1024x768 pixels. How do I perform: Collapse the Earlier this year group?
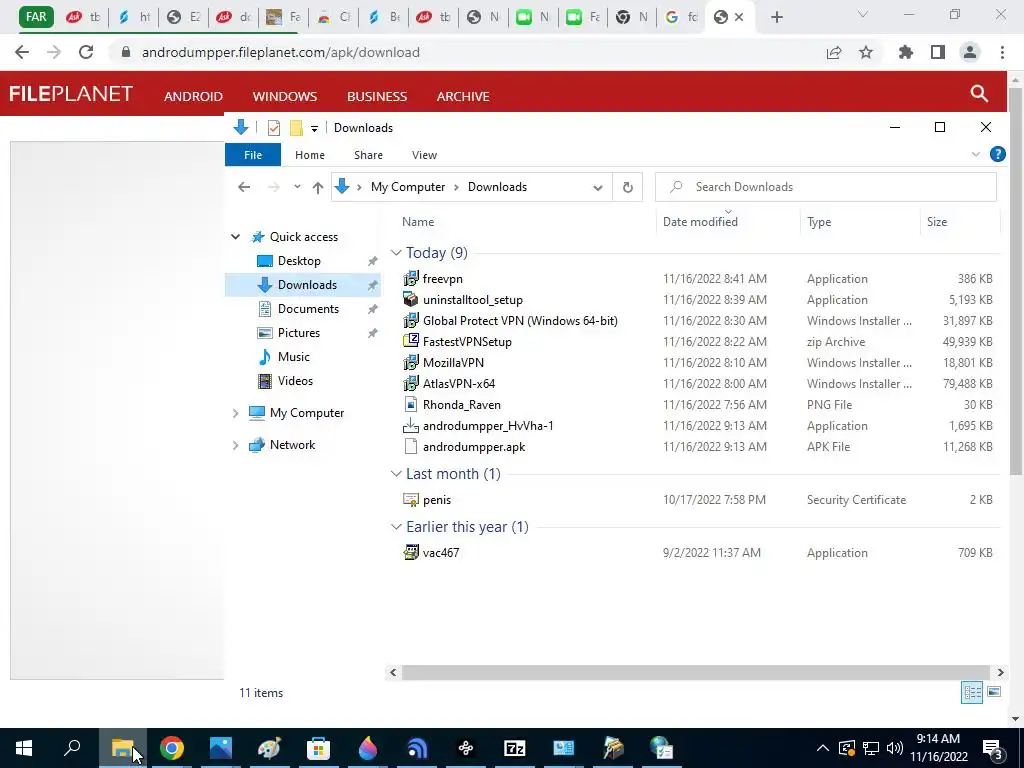pos(396,527)
